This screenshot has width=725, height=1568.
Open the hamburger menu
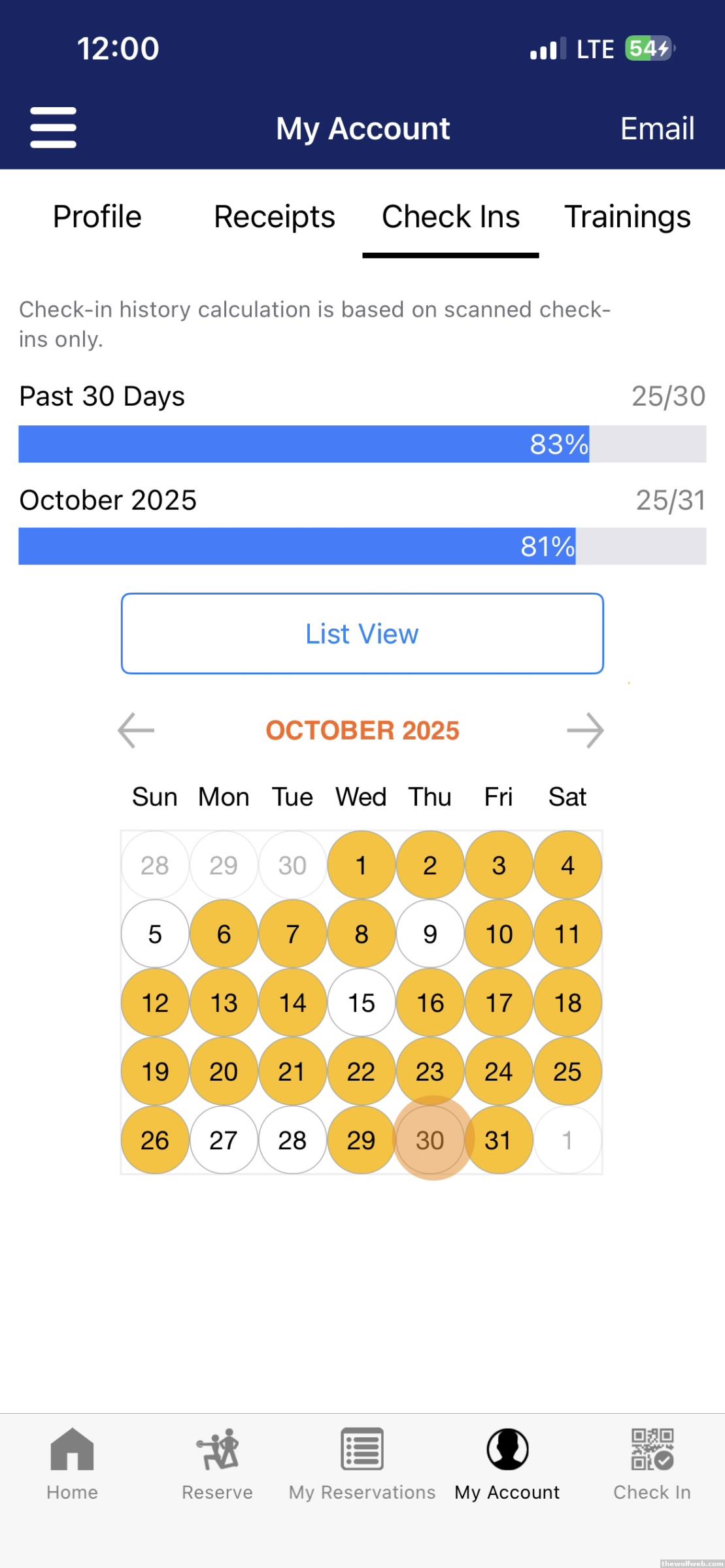point(53,128)
